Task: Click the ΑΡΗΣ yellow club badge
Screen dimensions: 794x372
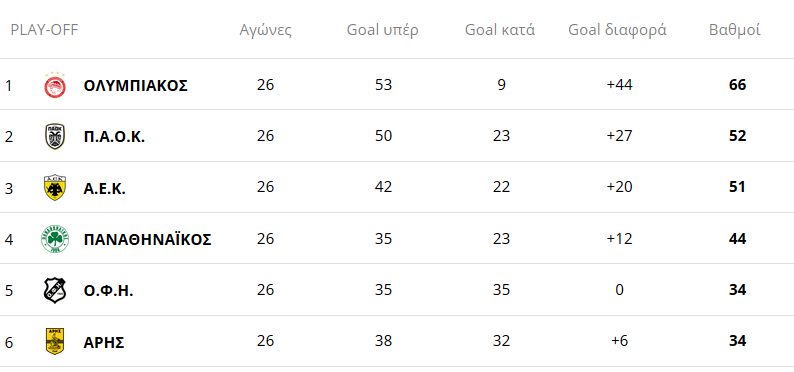Action: [55, 342]
